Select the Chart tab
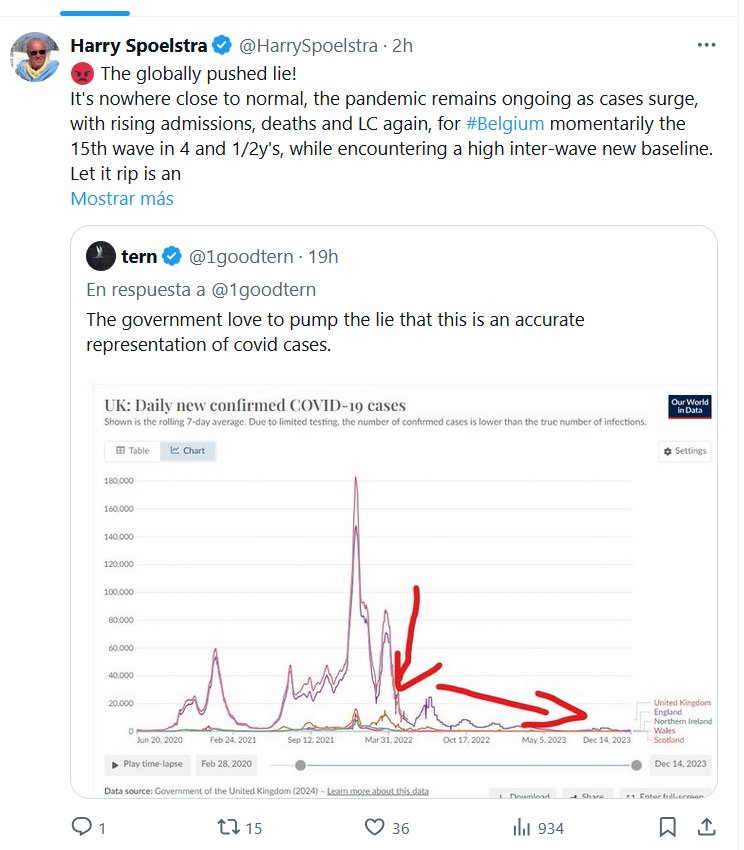744x850 pixels. 188,451
